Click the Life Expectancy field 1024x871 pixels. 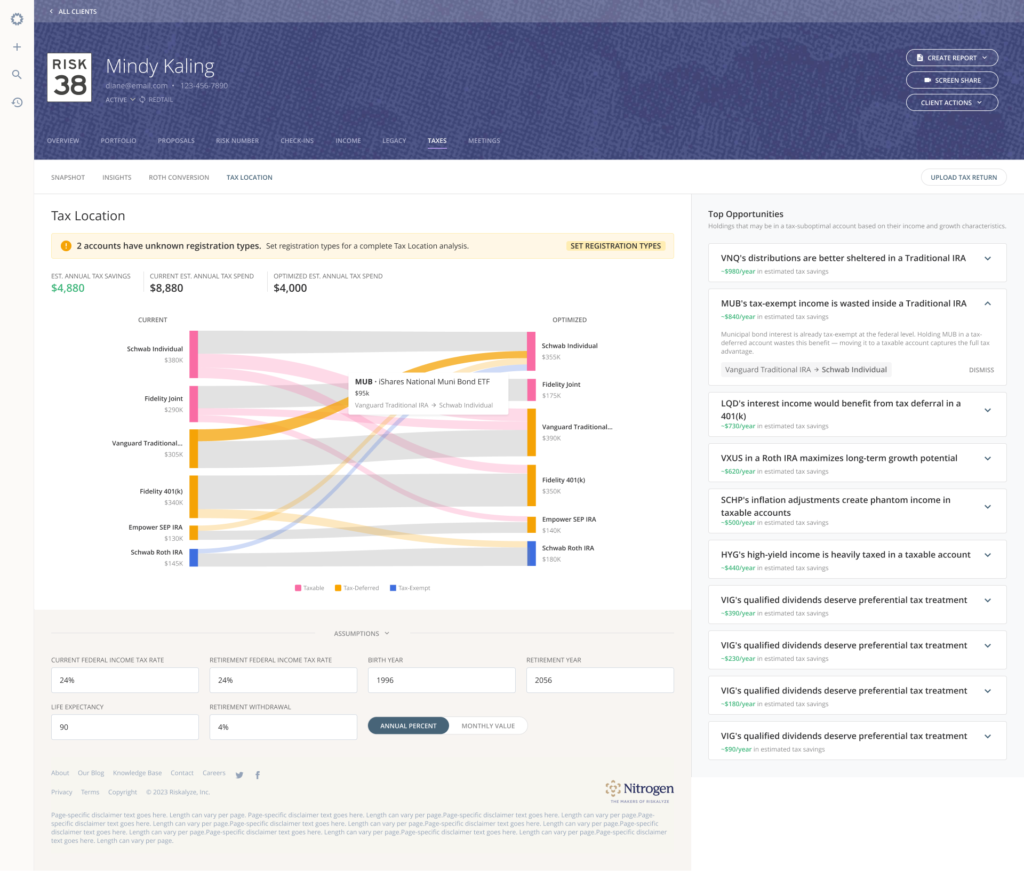pos(125,727)
